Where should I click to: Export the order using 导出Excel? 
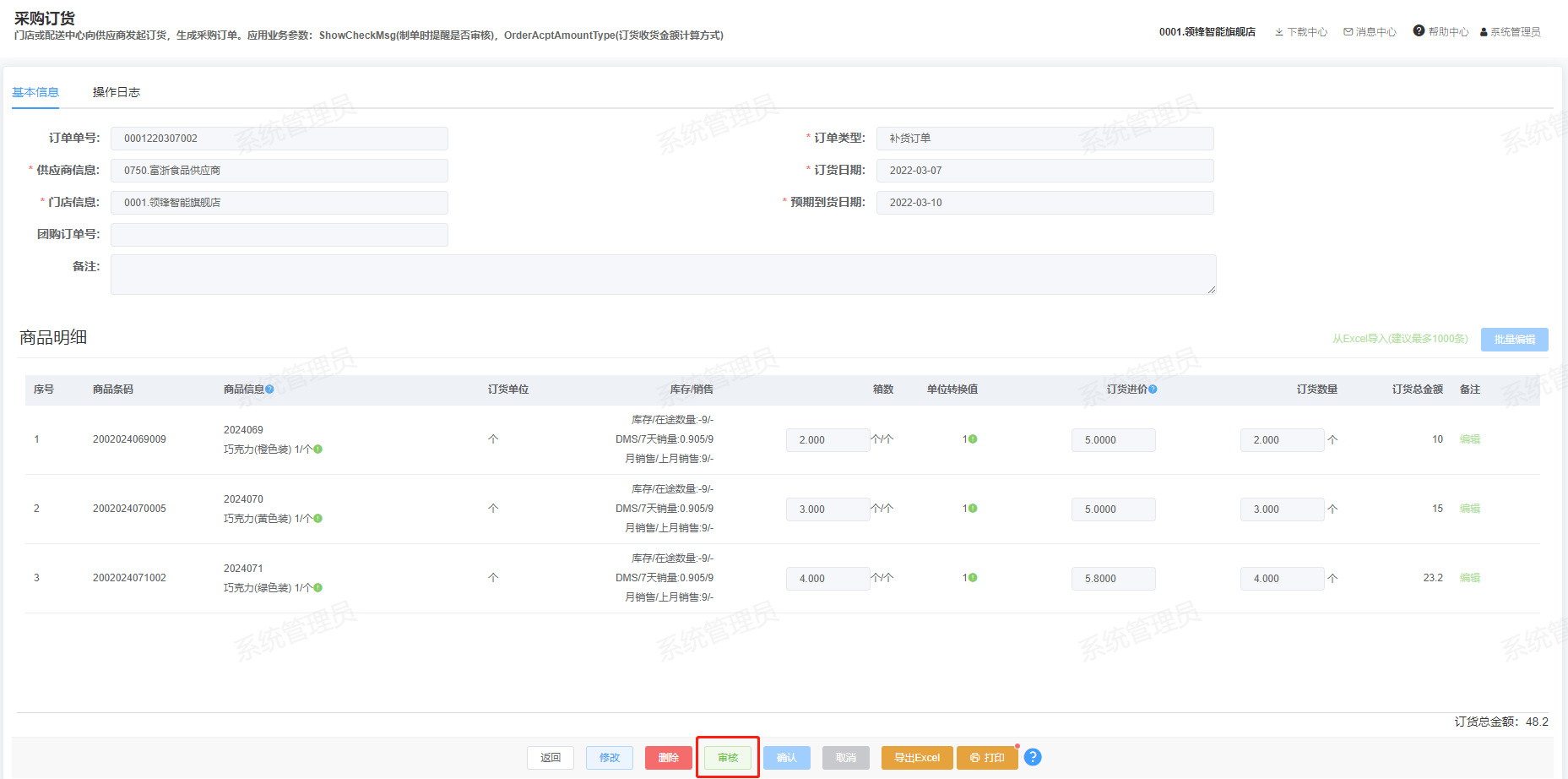916,758
